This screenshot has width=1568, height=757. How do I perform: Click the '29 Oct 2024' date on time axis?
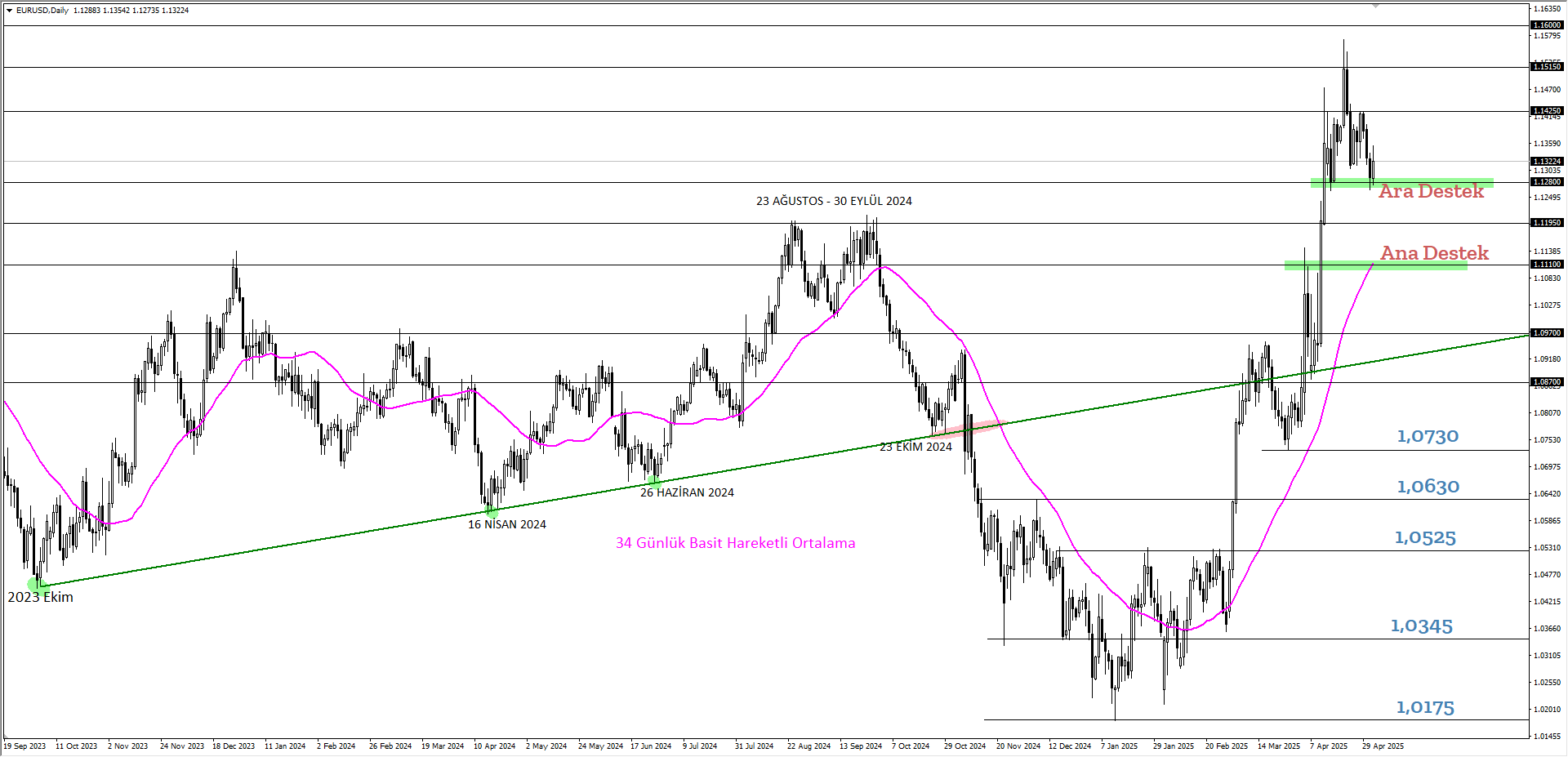click(x=964, y=746)
